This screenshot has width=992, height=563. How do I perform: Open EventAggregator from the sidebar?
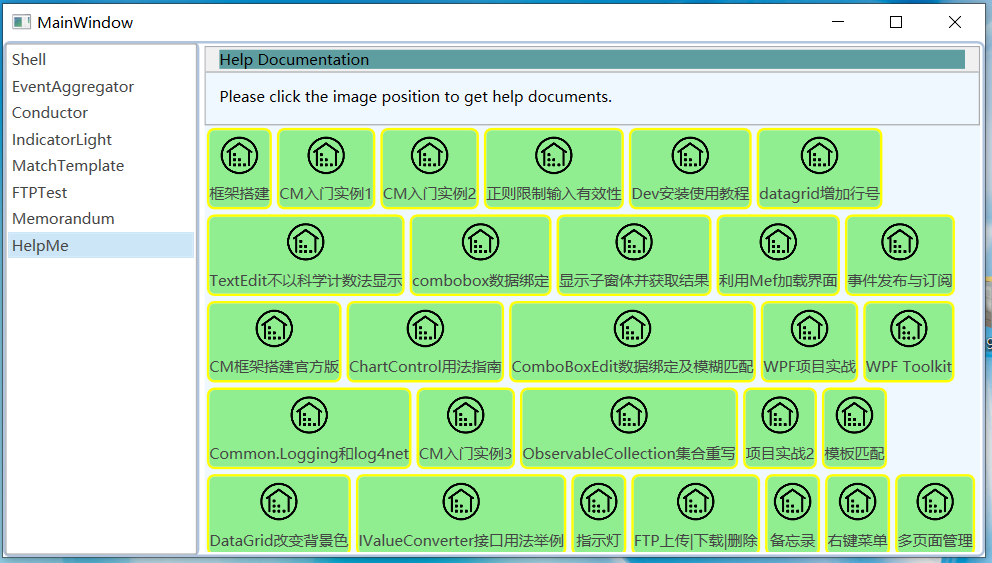[x=101, y=87]
